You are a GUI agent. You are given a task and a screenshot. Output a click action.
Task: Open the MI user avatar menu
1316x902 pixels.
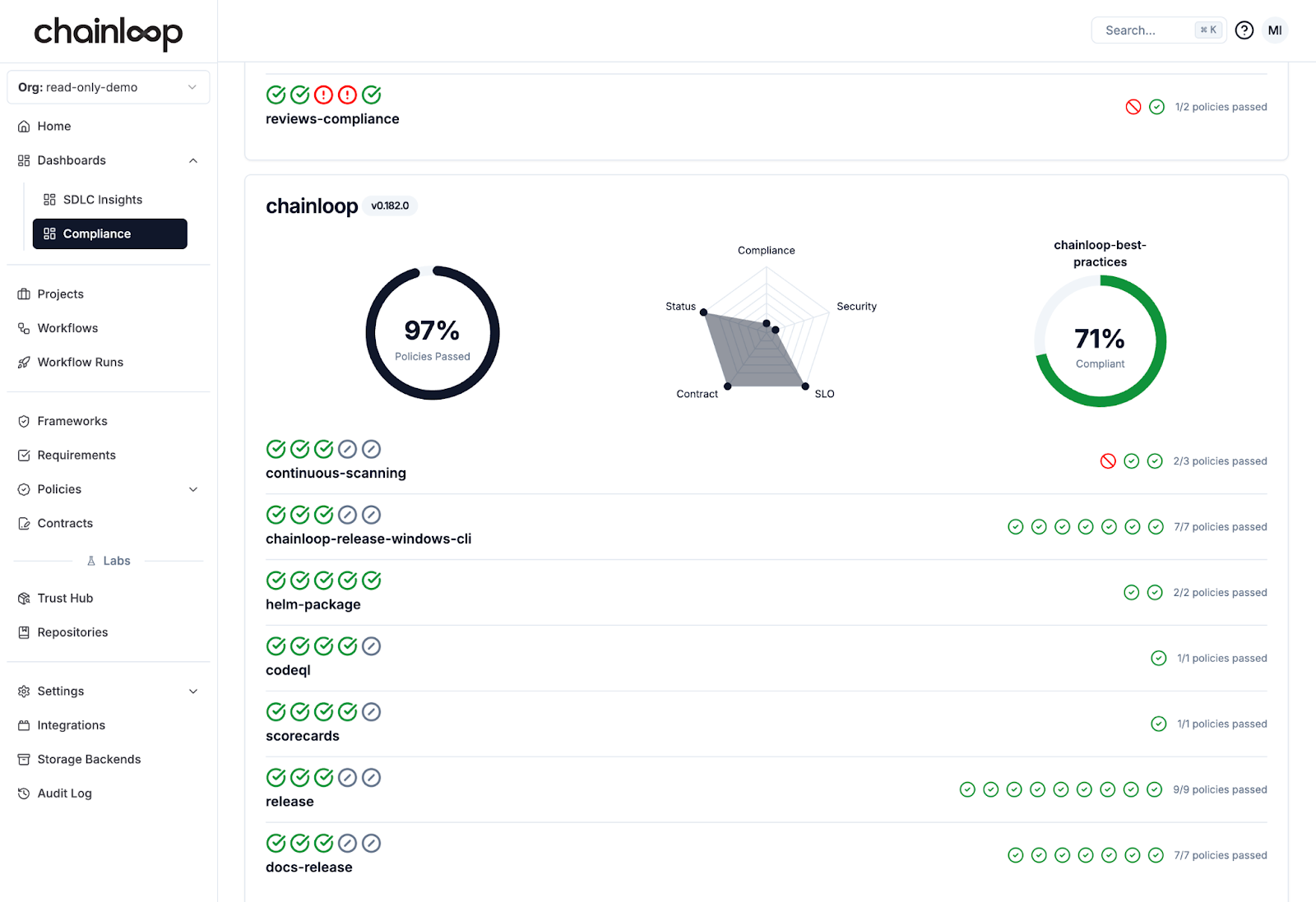click(x=1274, y=30)
